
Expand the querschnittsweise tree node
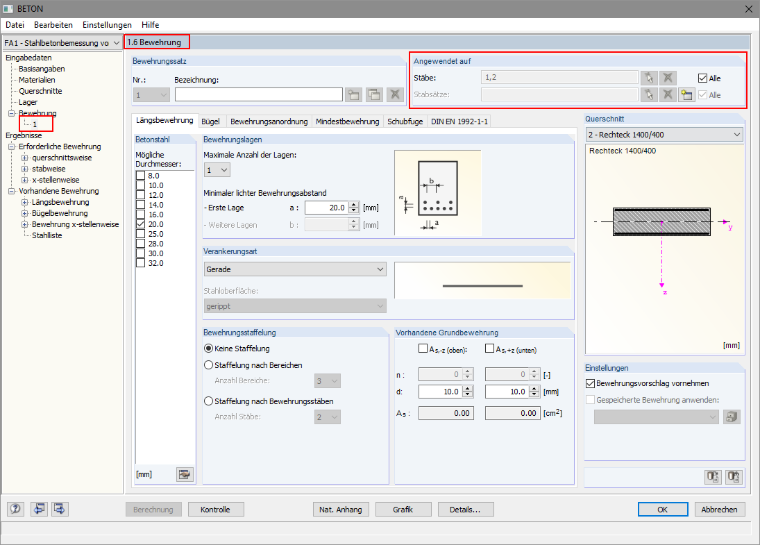[24, 158]
